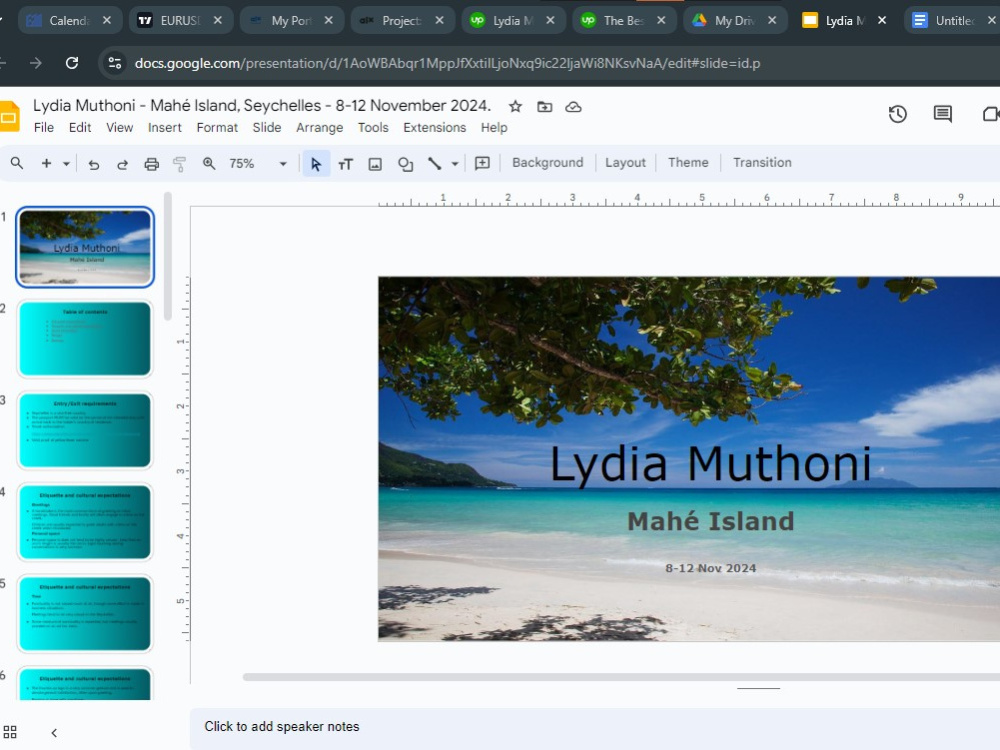Click the horizontal canvas scrollbar

coord(621,677)
